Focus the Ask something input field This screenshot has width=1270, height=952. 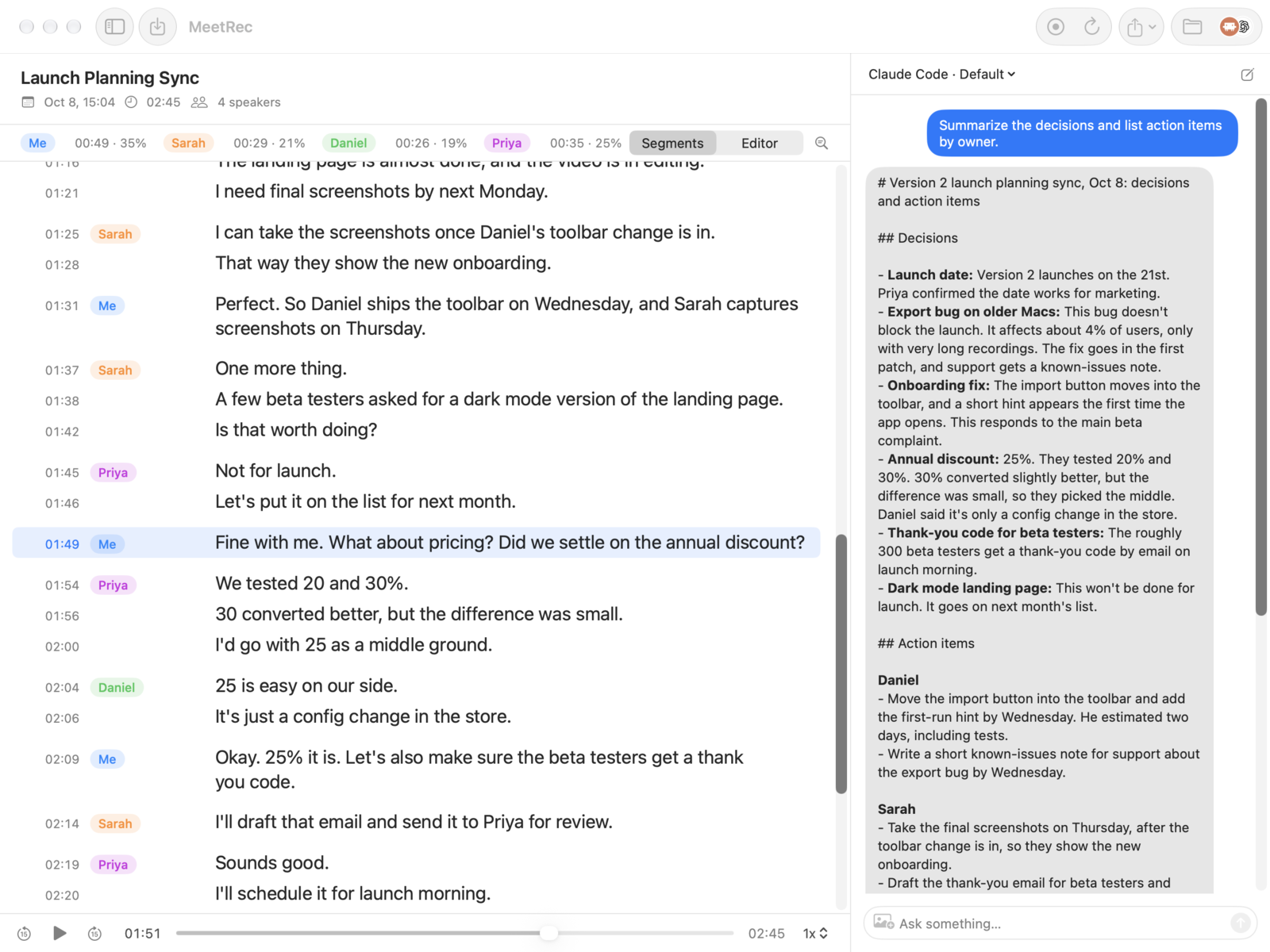click(1060, 923)
